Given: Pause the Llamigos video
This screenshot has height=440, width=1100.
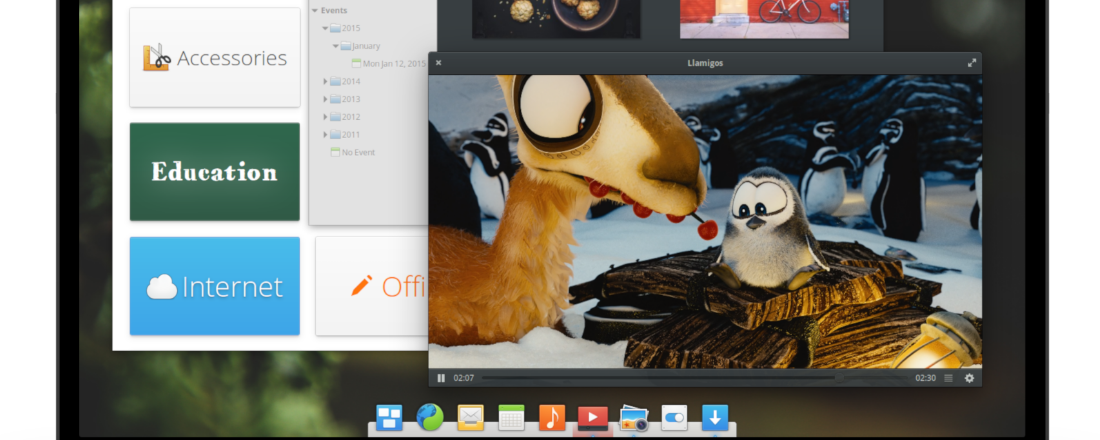Looking at the screenshot, I should 441,378.
